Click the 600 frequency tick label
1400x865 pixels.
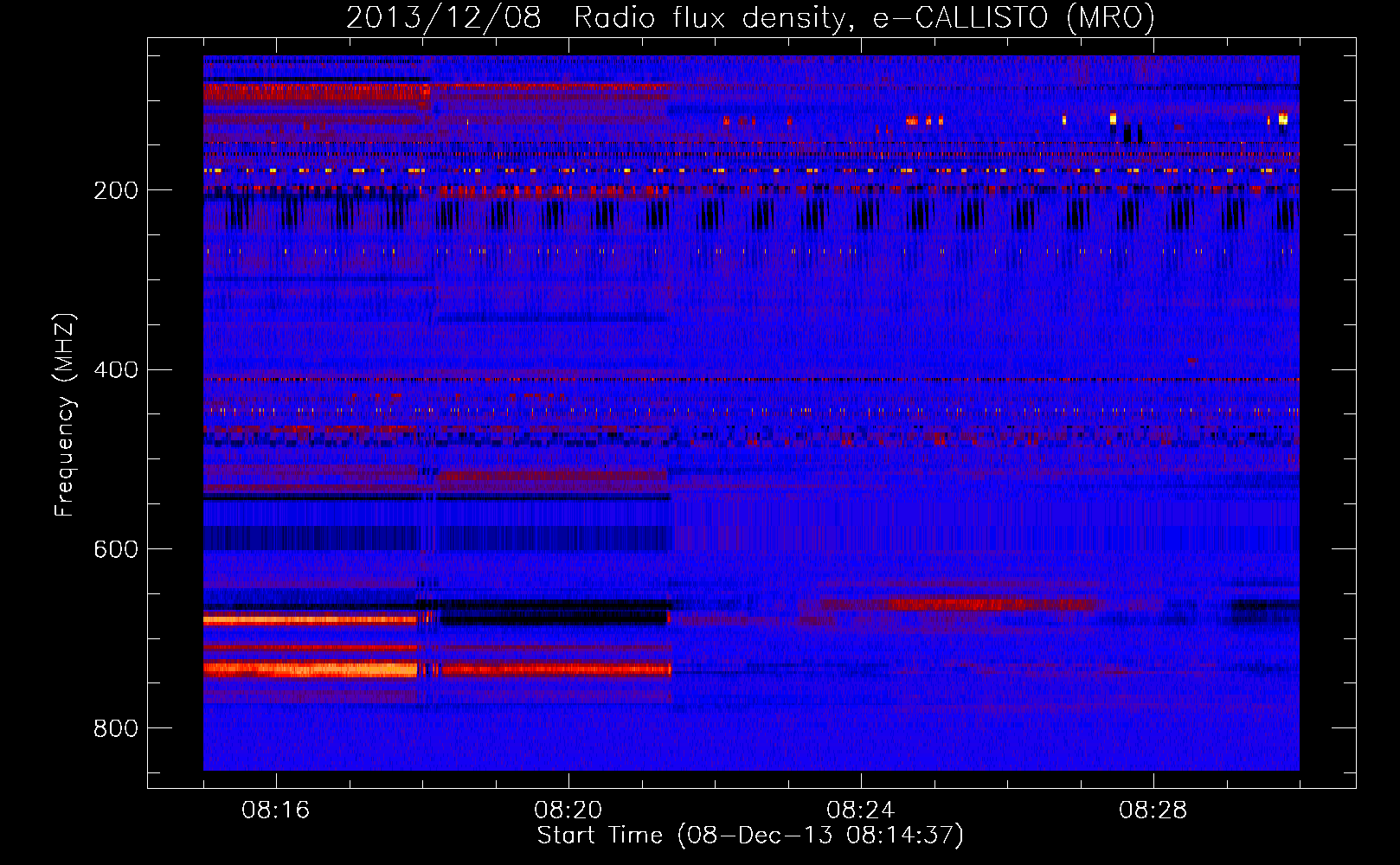(x=116, y=550)
